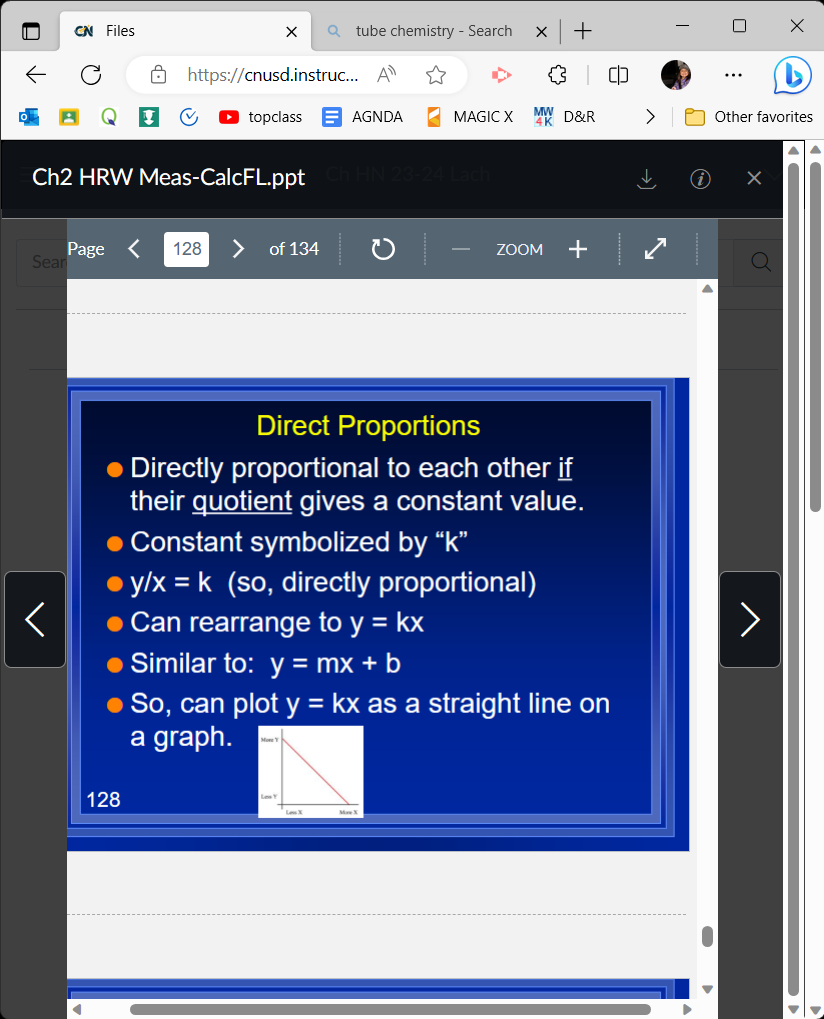The image size is (824, 1019).
Task: Click the graph thumbnail on the slide
Action: (311, 771)
